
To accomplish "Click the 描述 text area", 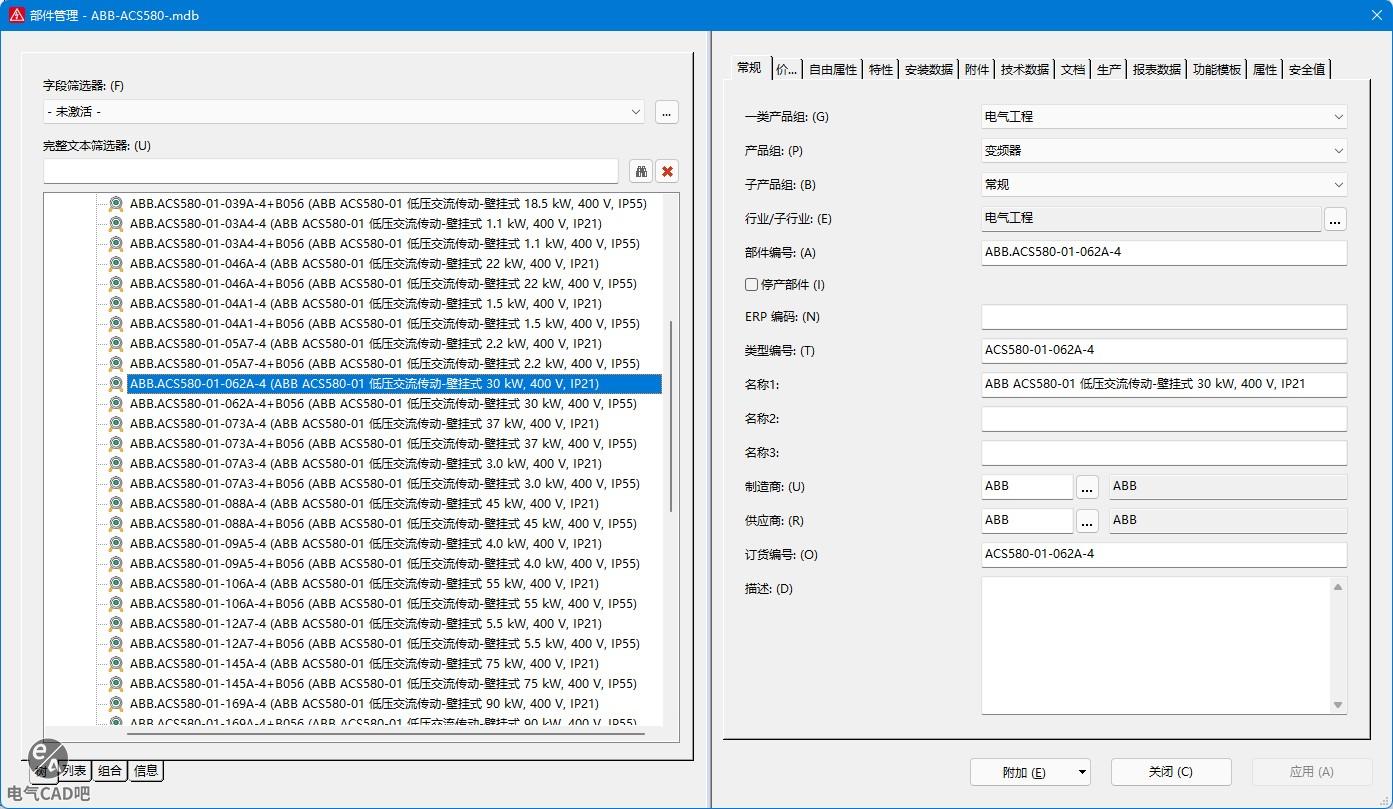I will (1156, 645).
